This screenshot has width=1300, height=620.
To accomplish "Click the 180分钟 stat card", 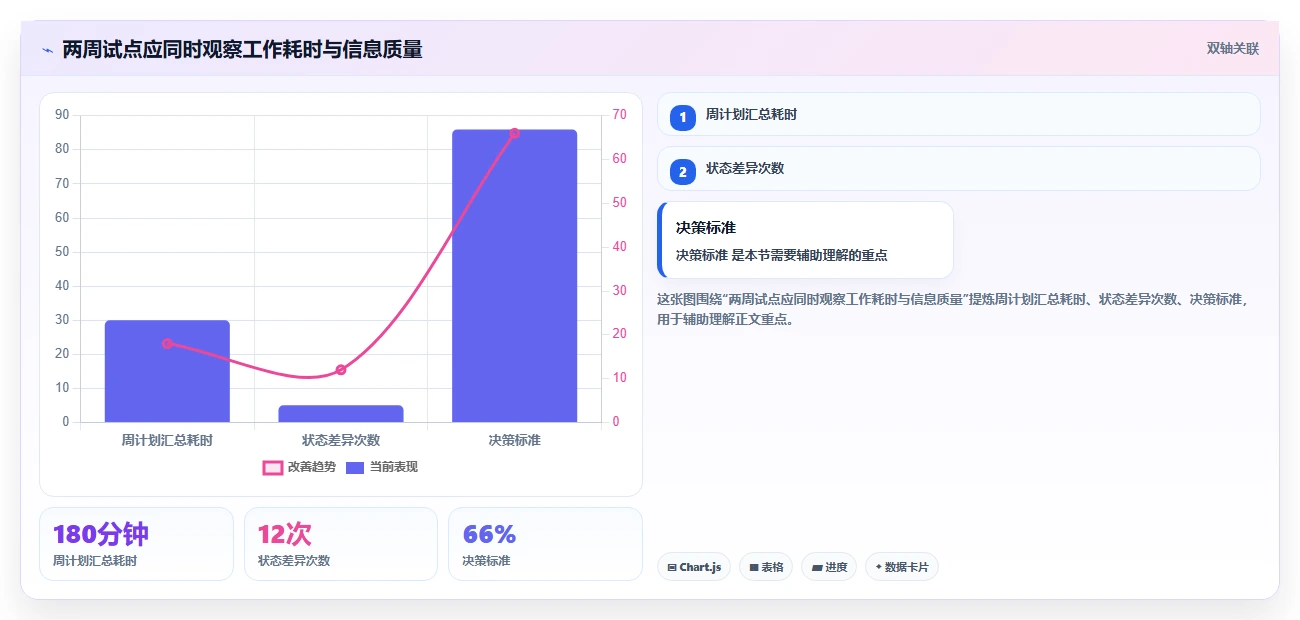I will point(136,544).
